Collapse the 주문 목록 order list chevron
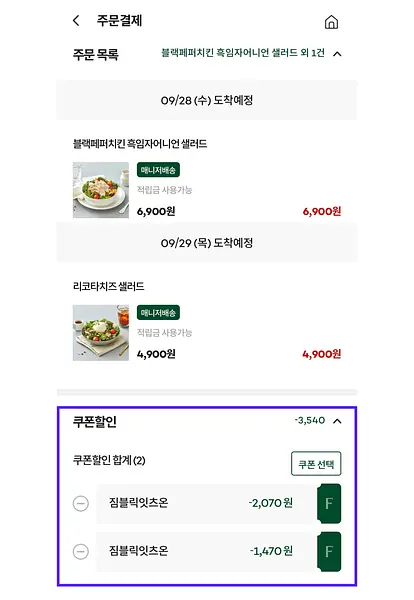Screen dimensions: 414x600 click(337, 54)
